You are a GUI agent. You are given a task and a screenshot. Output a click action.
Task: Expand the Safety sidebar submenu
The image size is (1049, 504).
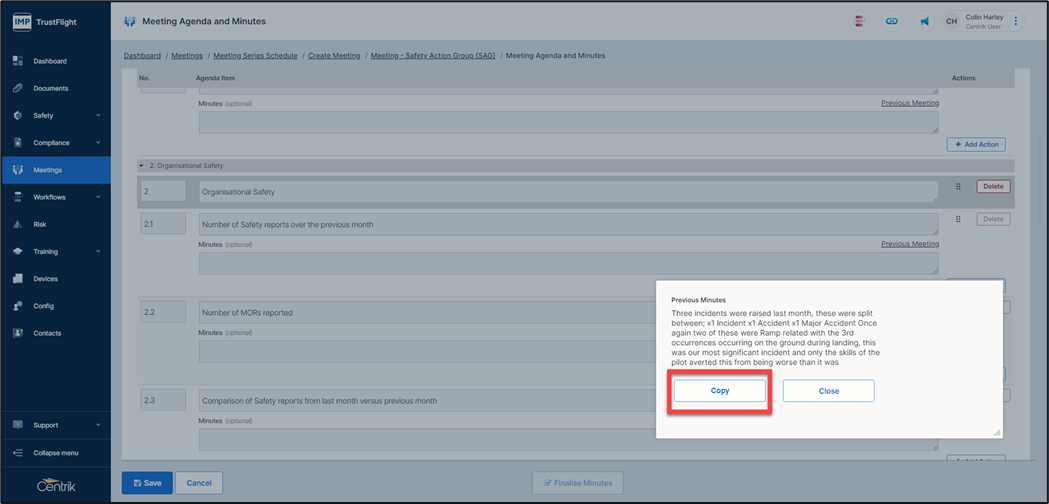click(x=98, y=116)
